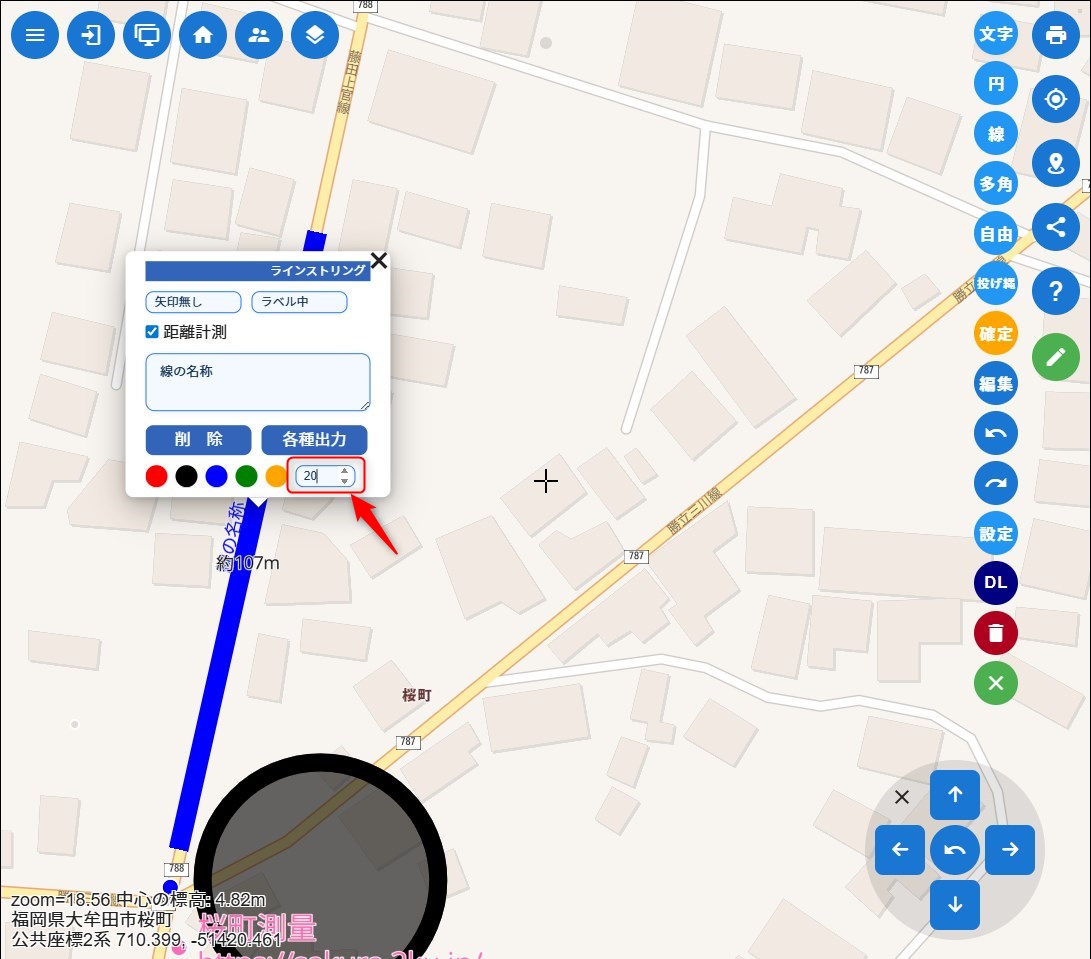Click the share icon button
This screenshot has width=1091, height=959.
pyautogui.click(x=1056, y=226)
